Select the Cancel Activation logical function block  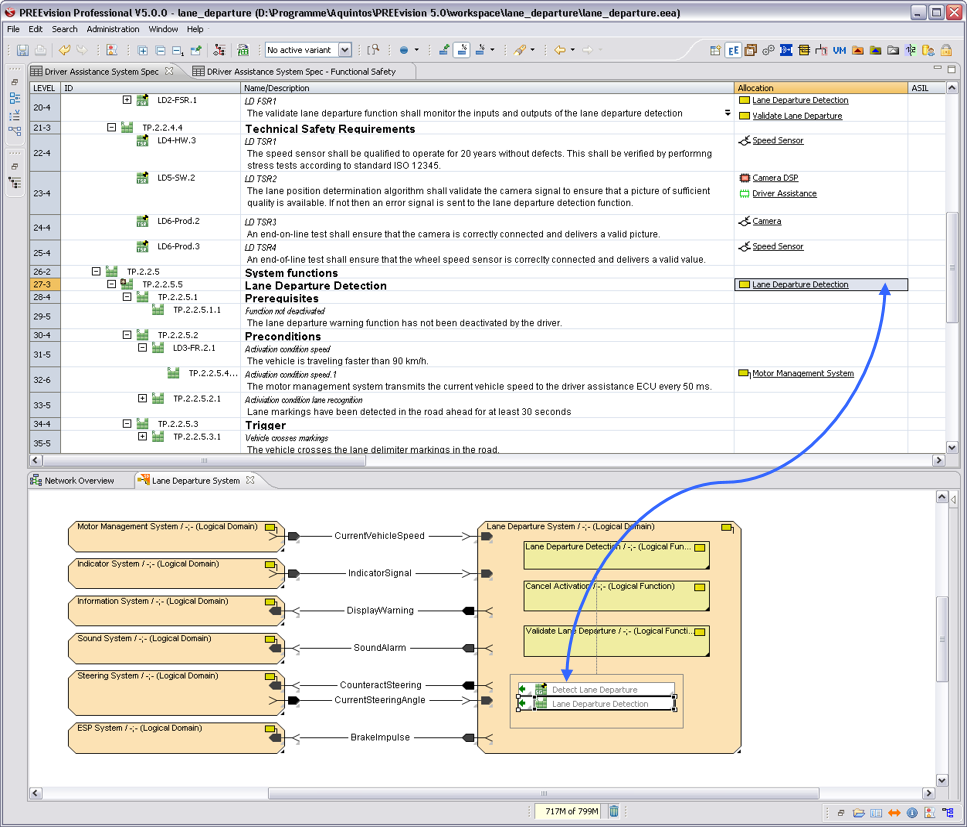616,596
